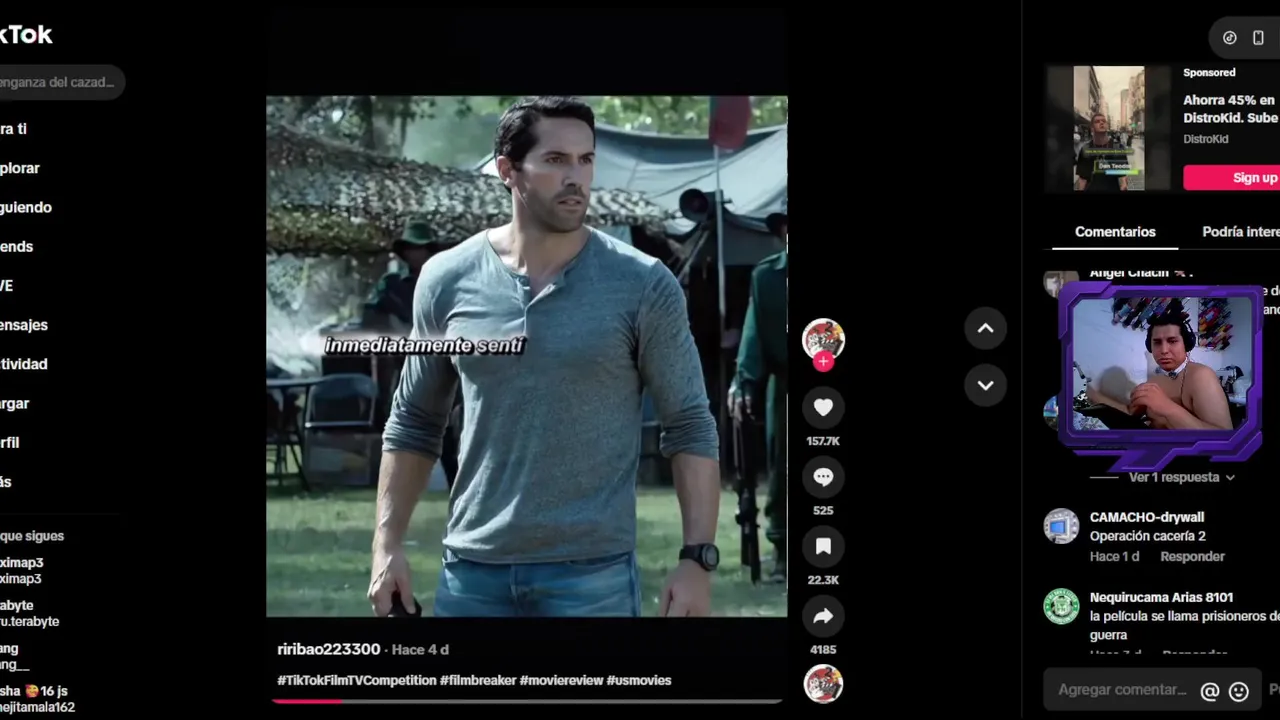Share the video using the arrow icon

coord(823,616)
